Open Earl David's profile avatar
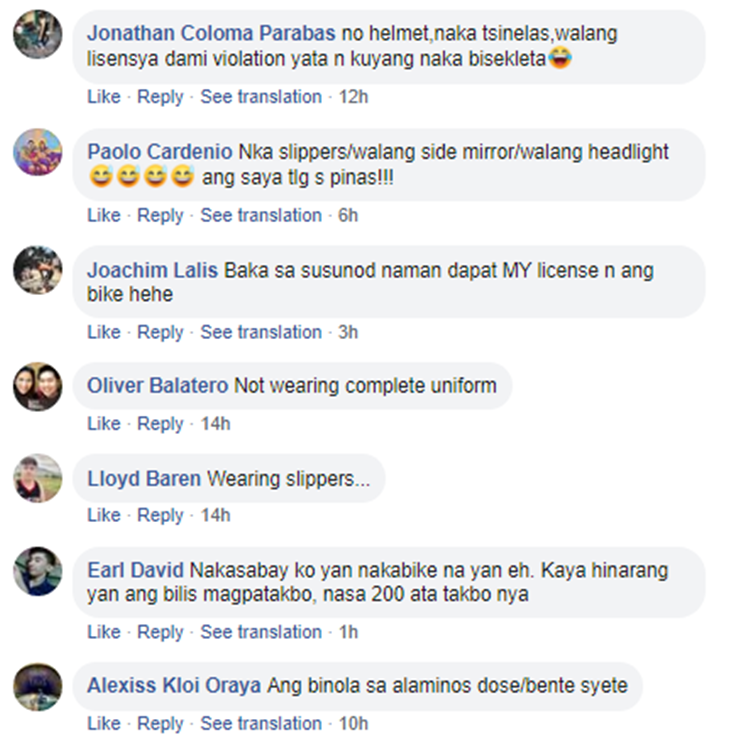This screenshot has width=750, height=742. 37,571
